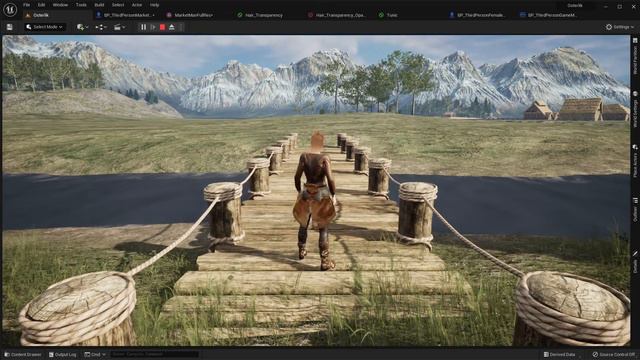Open the Details side panel tab
Screen dimensions: 640x360
tap(635, 262)
